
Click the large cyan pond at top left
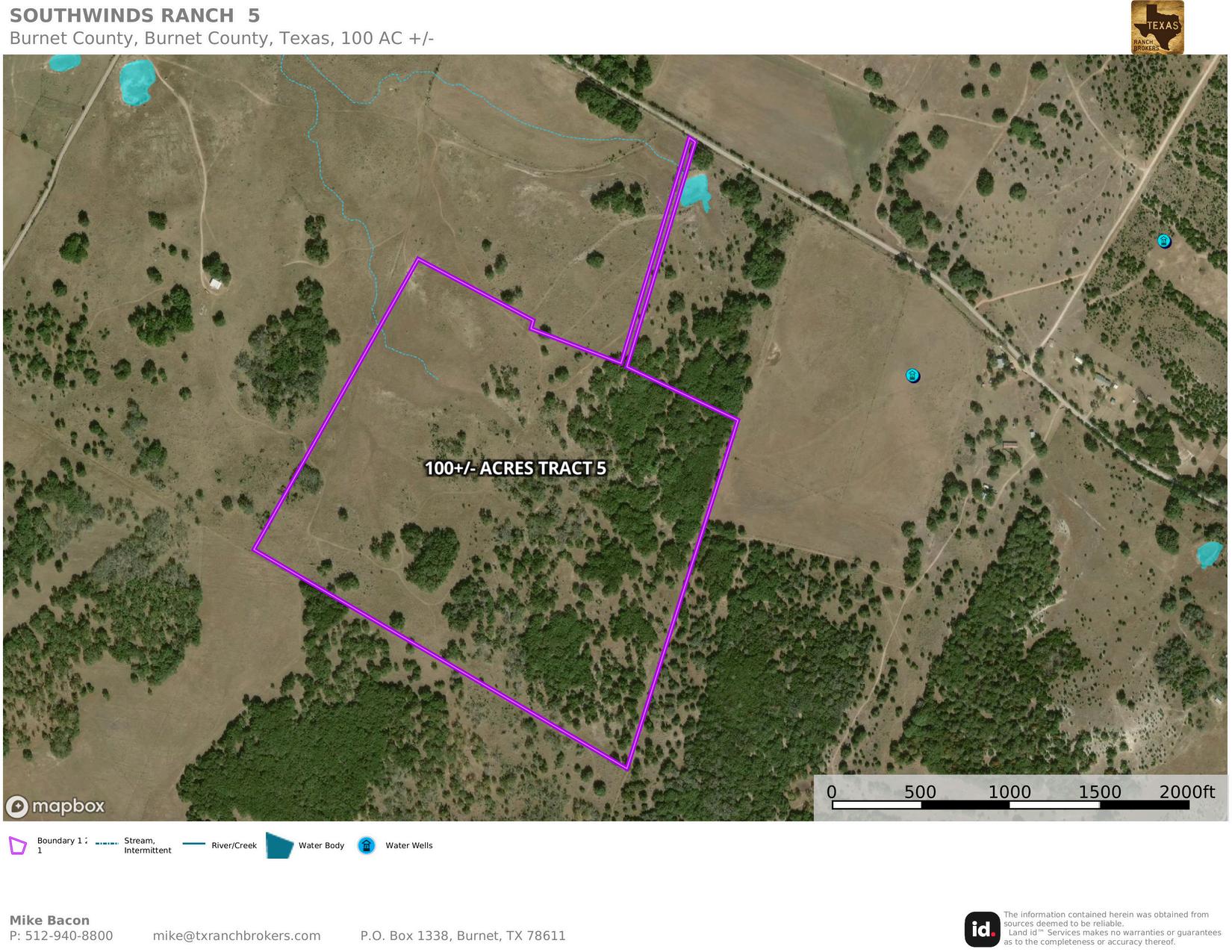[137, 81]
